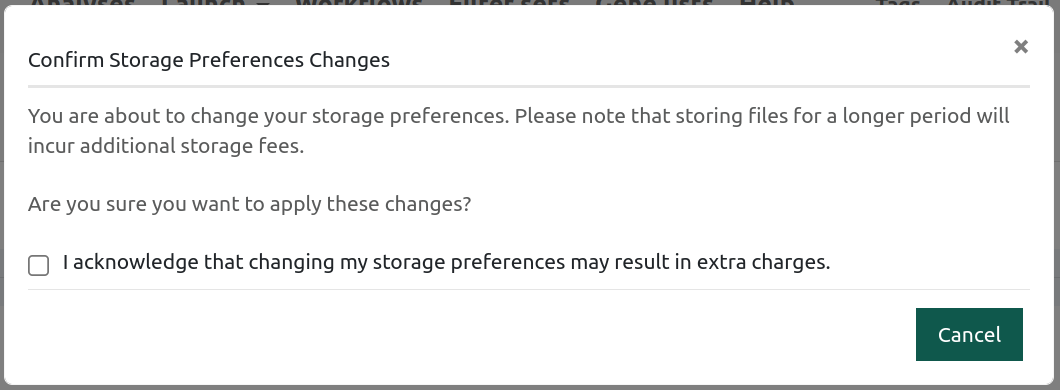Close the dialog with the X icon
The height and width of the screenshot is (390, 1060).
pyautogui.click(x=1021, y=47)
